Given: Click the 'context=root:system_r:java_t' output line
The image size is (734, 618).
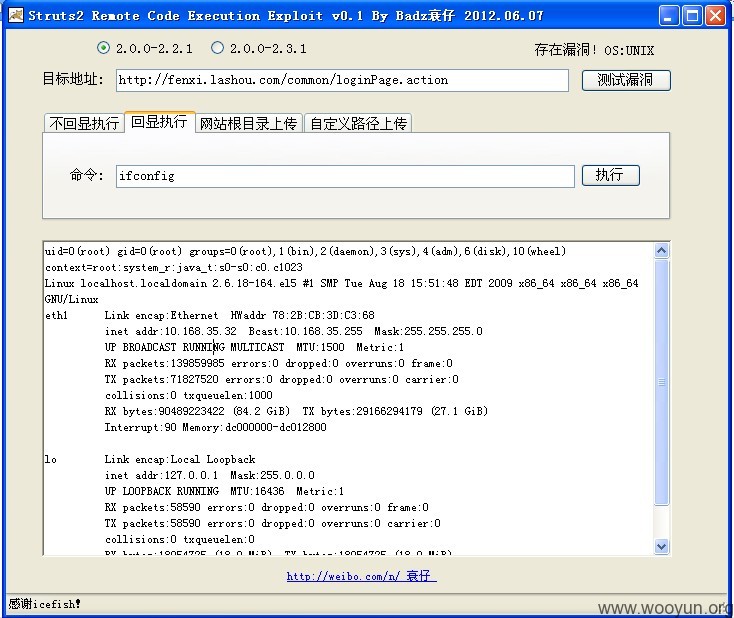Looking at the screenshot, I should pos(174,267).
